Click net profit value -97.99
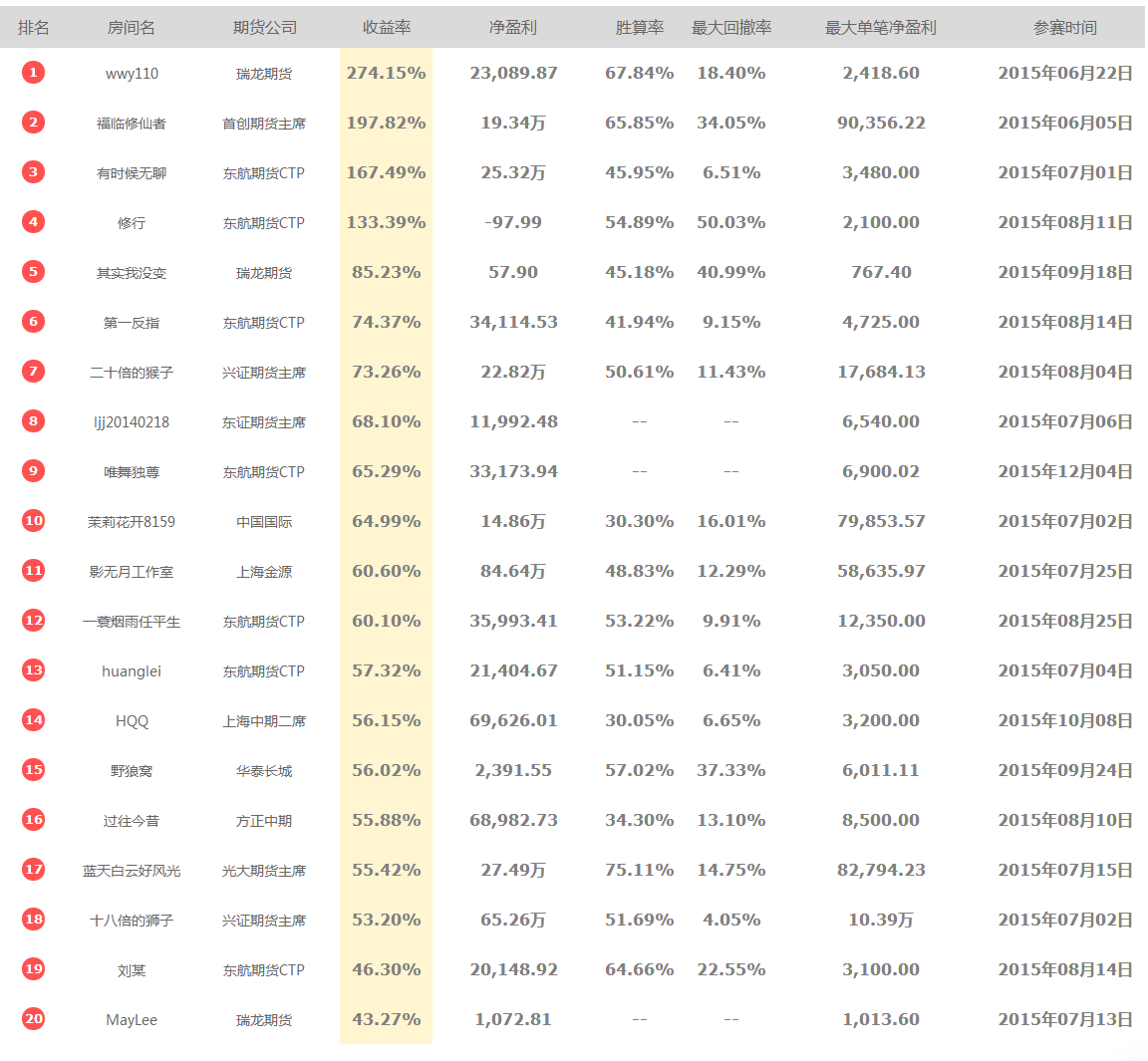This screenshot has width=1148, height=1061. coord(513,222)
